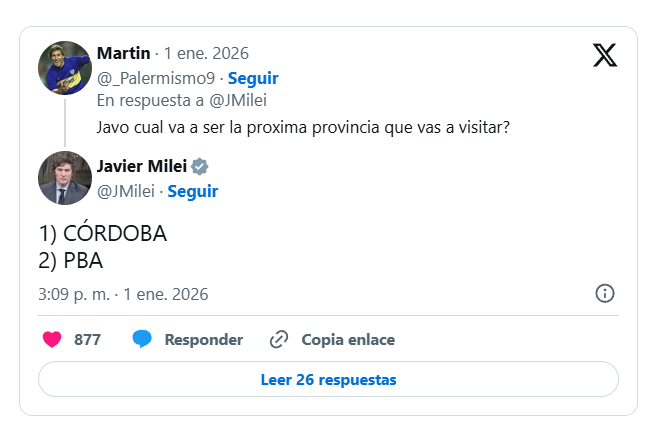Click the pink heart like icon
Viewport: 660px width, 430px height.
pos(53,339)
